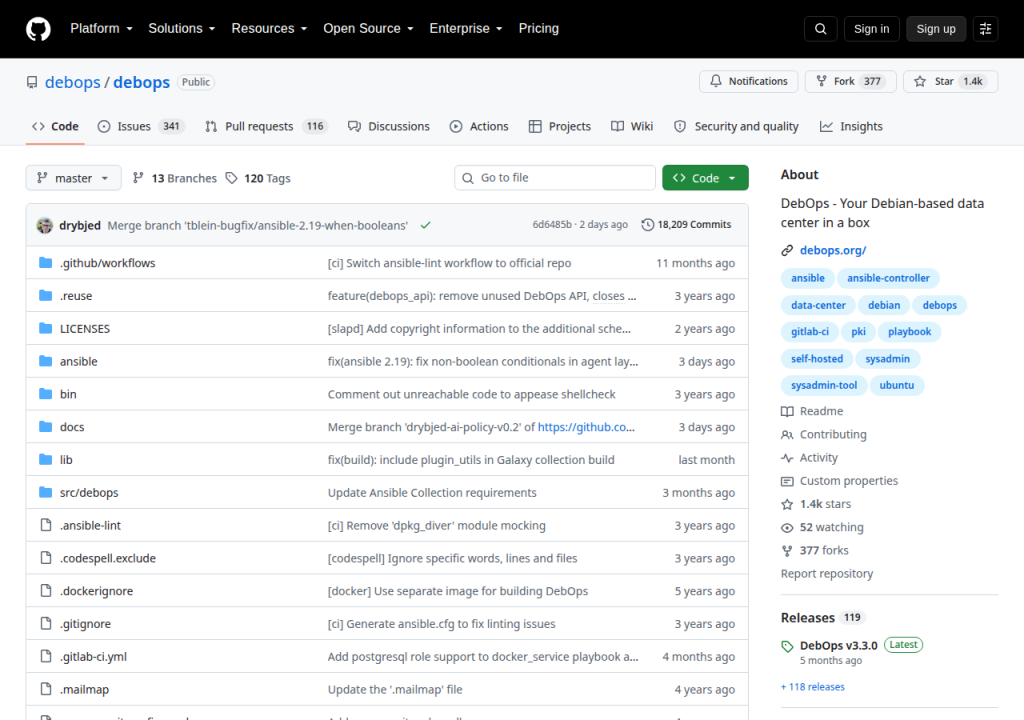Open the DebOps v3.3.0 release

(839, 646)
